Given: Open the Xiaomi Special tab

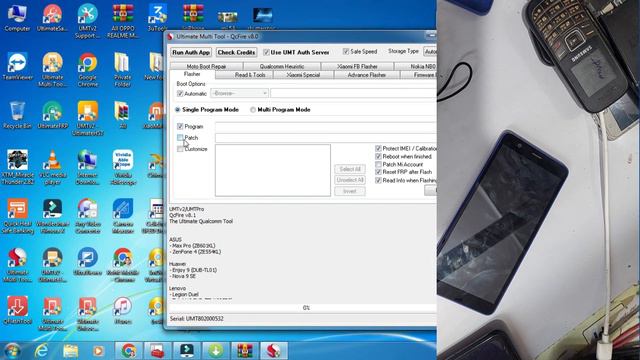Looking at the screenshot, I should [303, 75].
